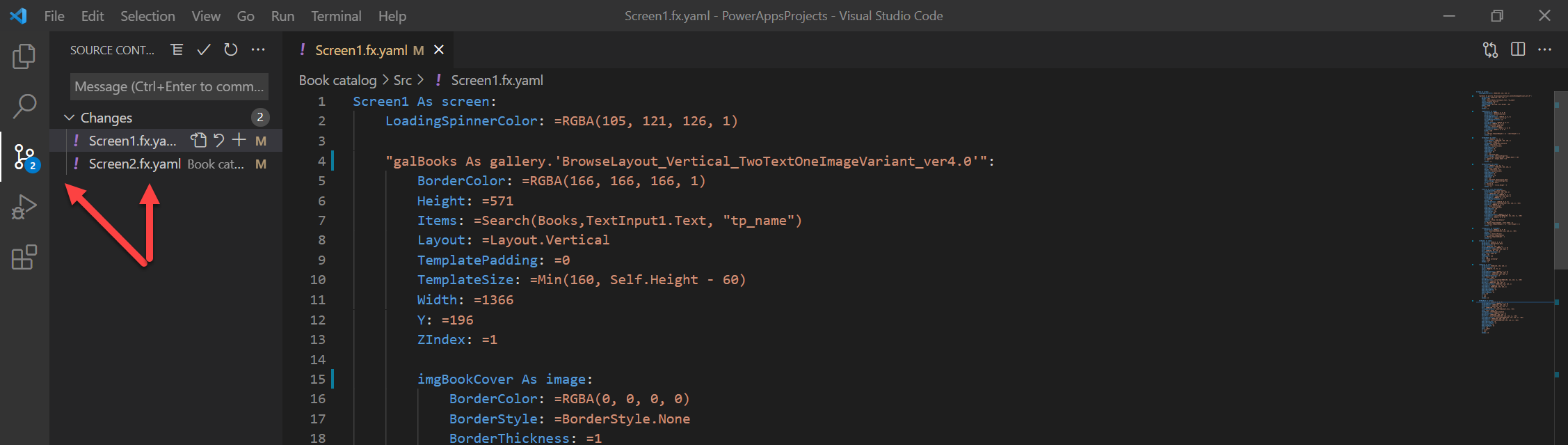Image resolution: width=1568 pixels, height=445 pixels.
Task: Click the commit message input field
Action: coord(169,87)
